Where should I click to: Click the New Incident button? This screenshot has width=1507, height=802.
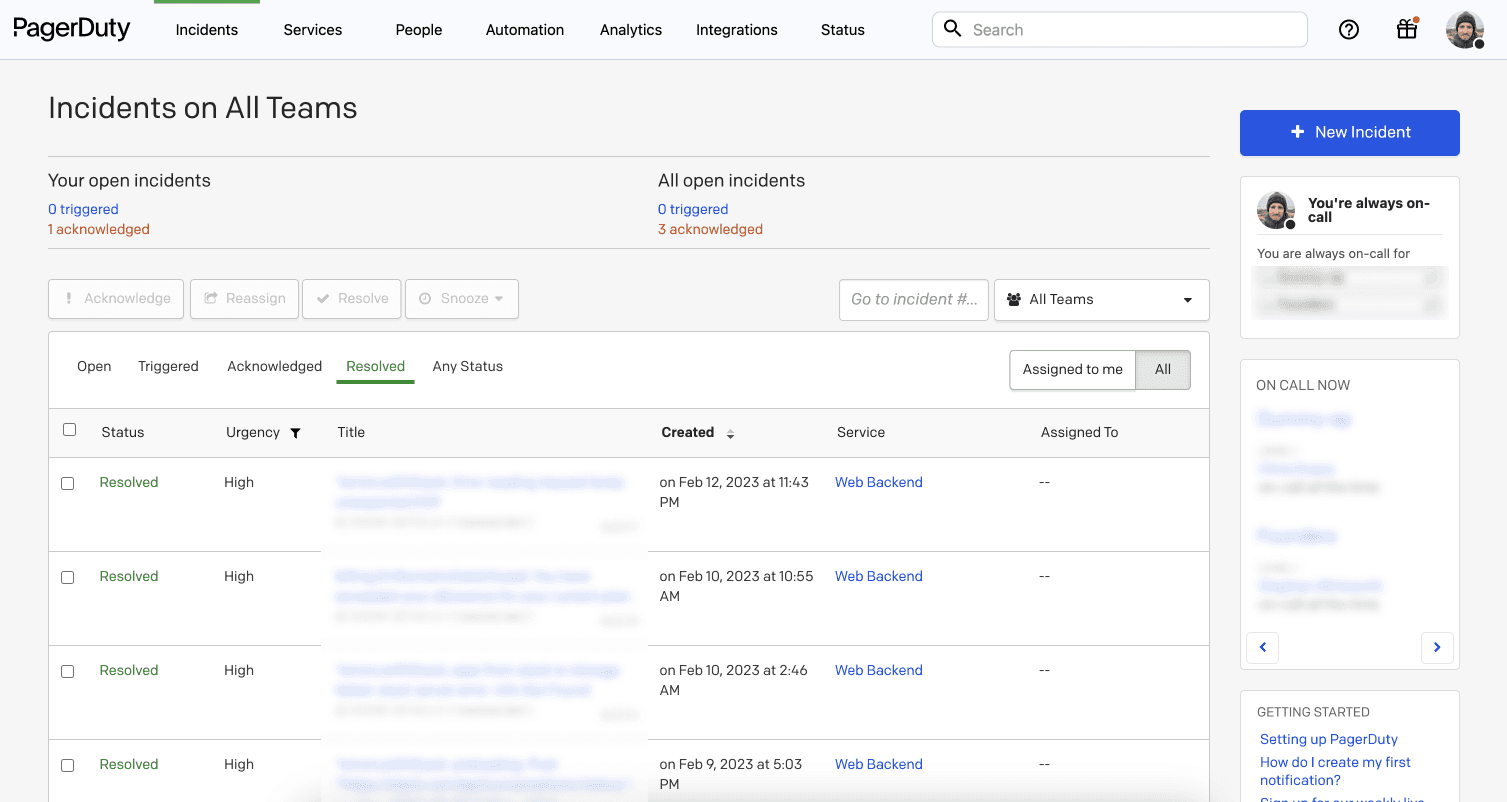point(1350,132)
